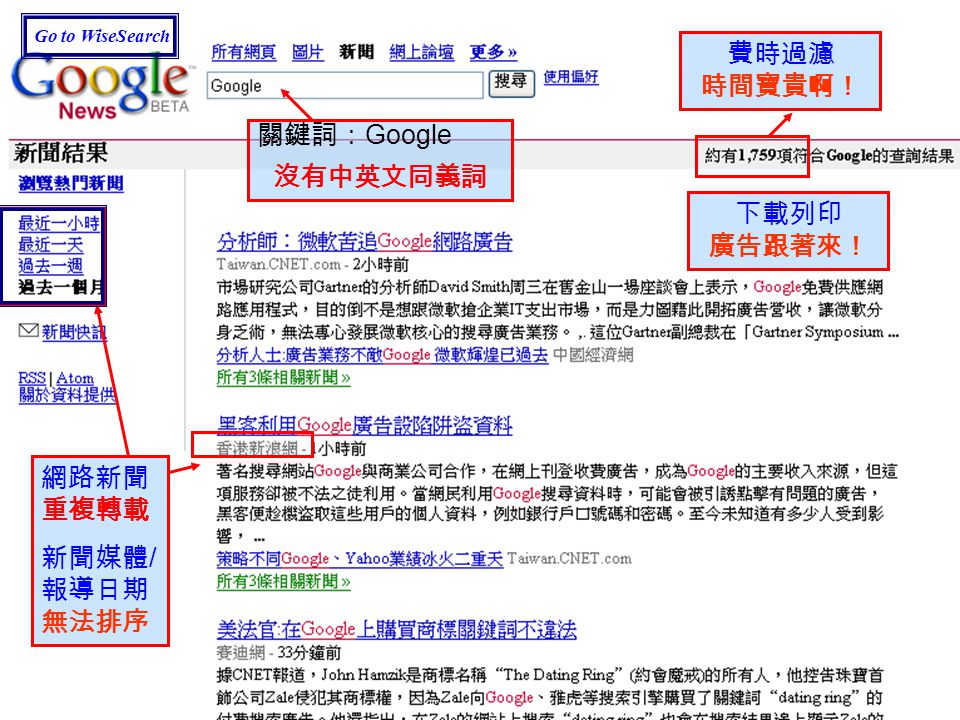Open headline 黑客利用Google廣告設陷阱盜資料

(x=364, y=424)
